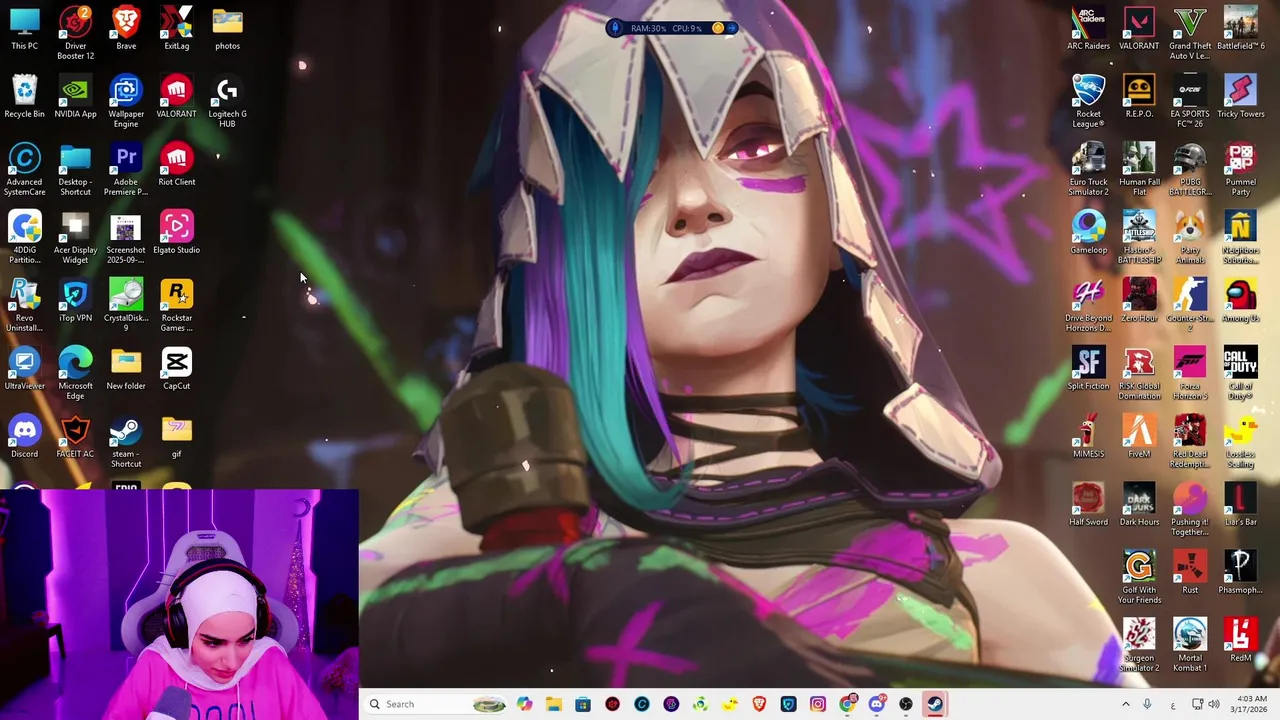This screenshot has width=1280, height=720.
Task: Click the microphone tray icon
Action: point(1147,704)
